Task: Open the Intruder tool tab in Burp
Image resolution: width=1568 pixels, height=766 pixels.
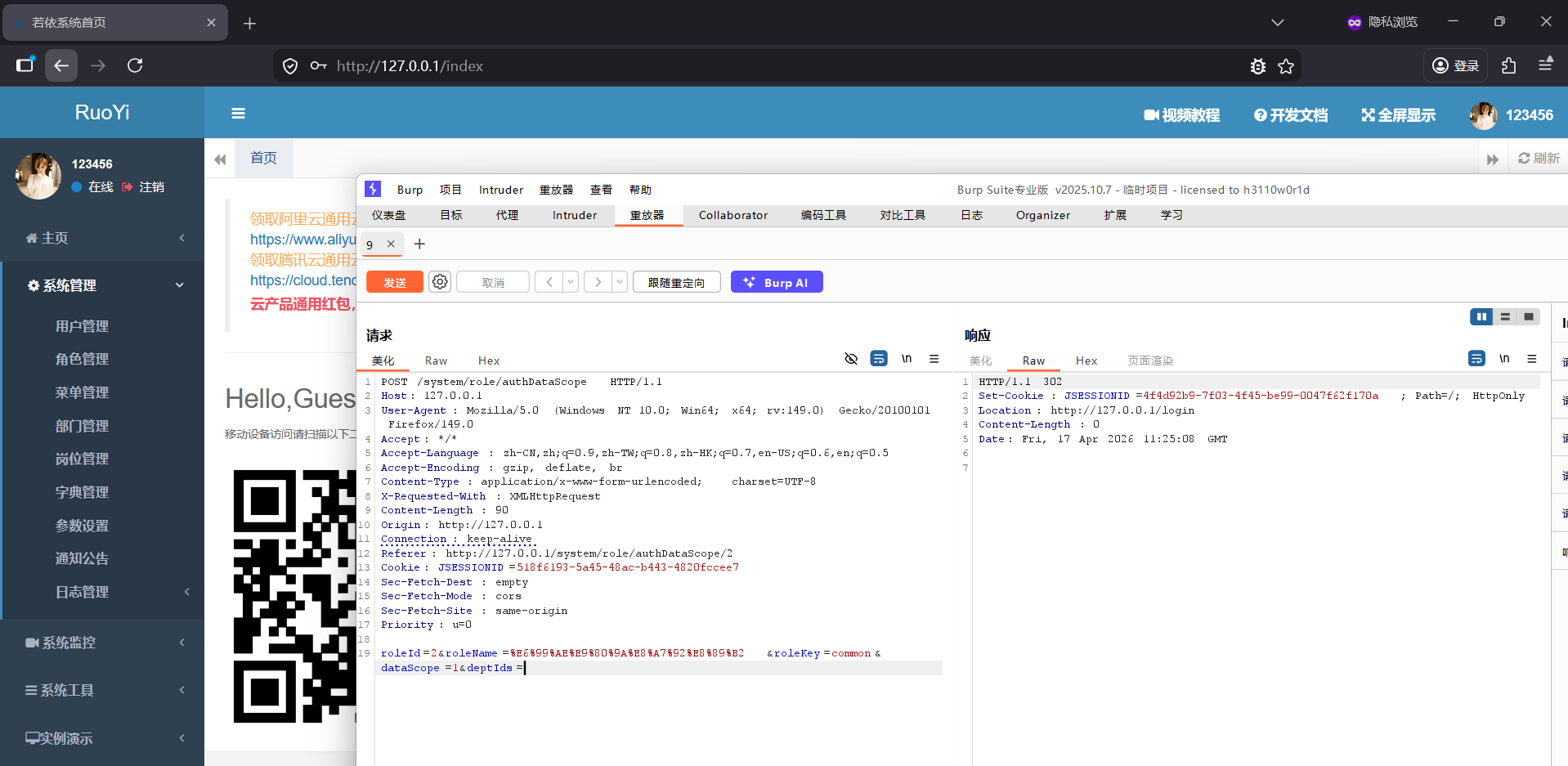Action: click(575, 215)
